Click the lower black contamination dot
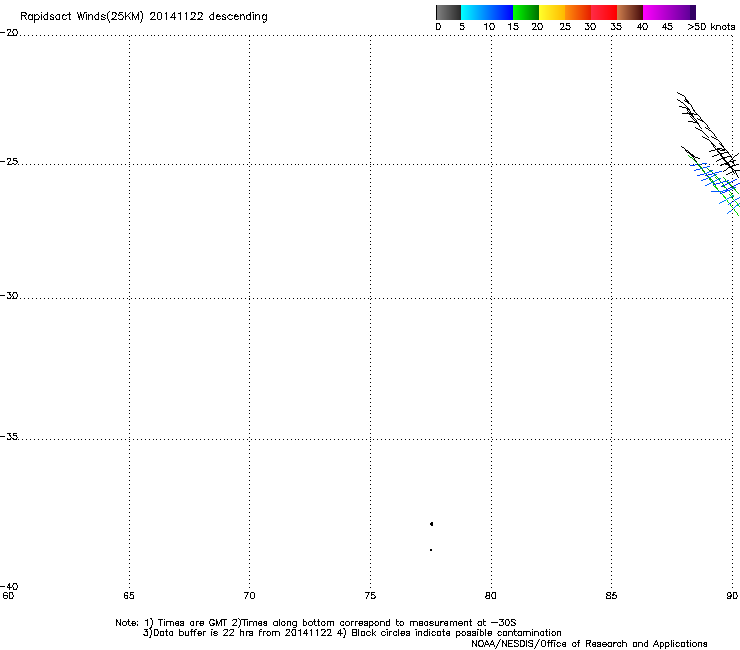The image size is (740, 650). coord(431,550)
